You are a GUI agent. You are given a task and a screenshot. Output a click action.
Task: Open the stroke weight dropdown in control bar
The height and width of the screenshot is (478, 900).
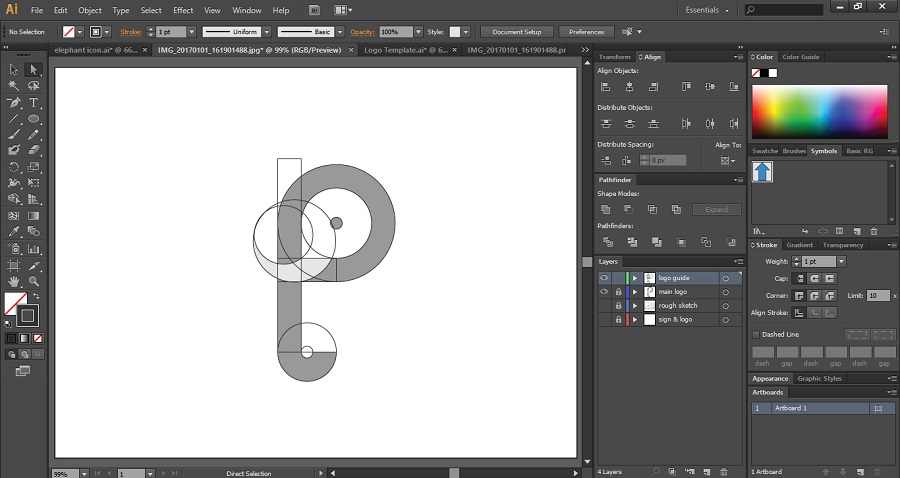pyautogui.click(x=192, y=32)
